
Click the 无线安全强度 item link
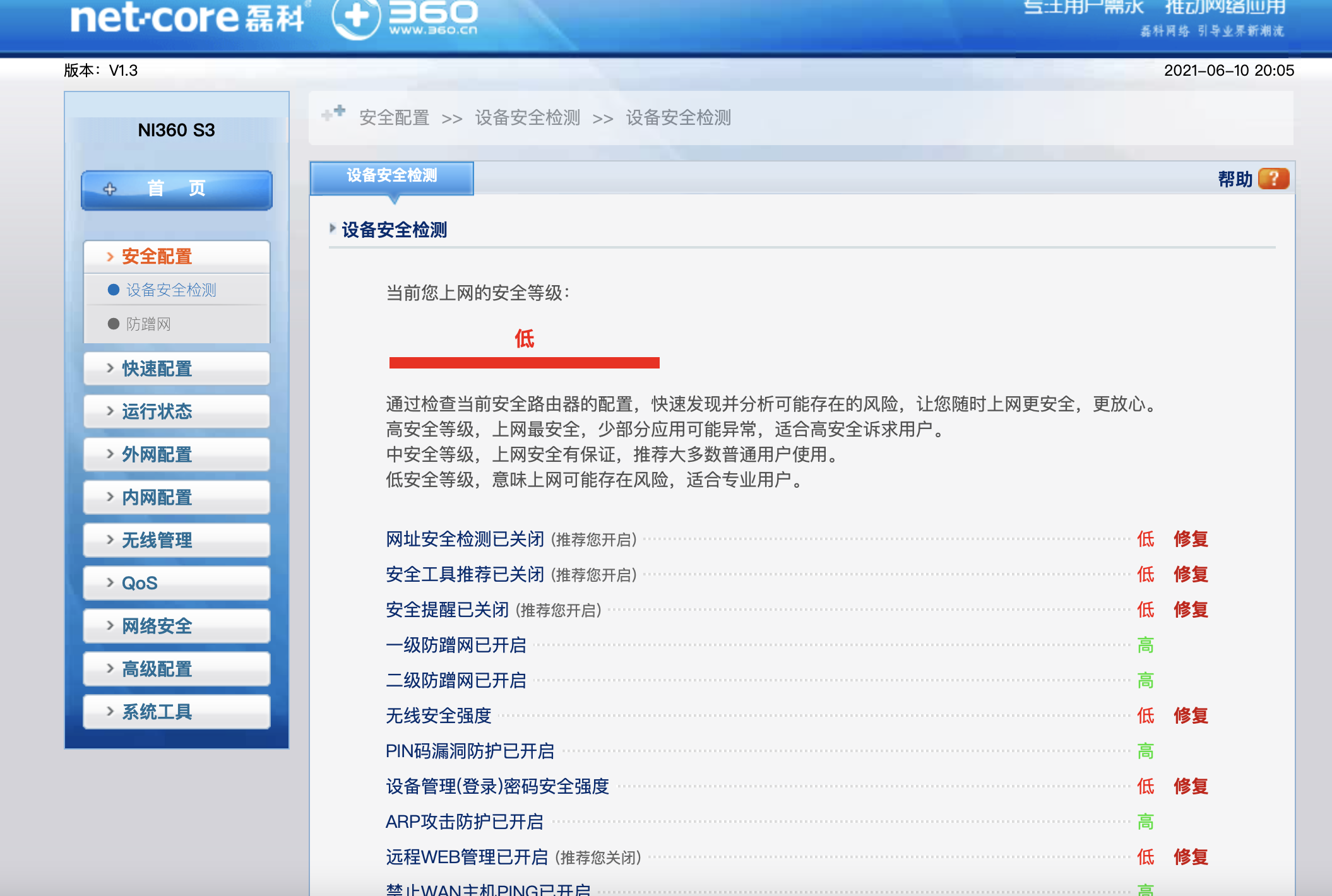438,716
